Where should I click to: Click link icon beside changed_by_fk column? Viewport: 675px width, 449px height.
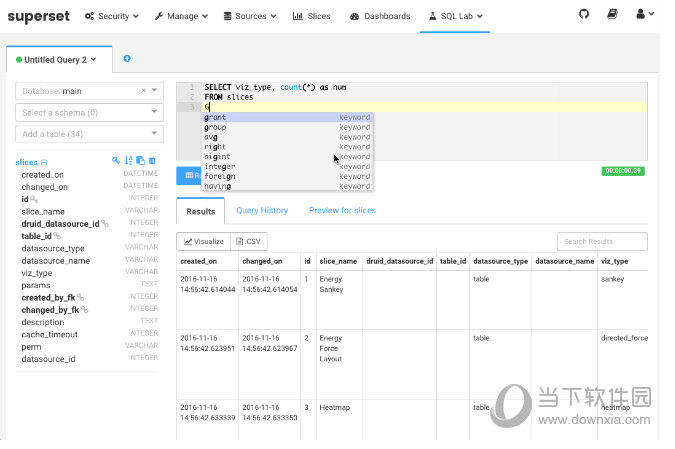[x=84, y=310]
